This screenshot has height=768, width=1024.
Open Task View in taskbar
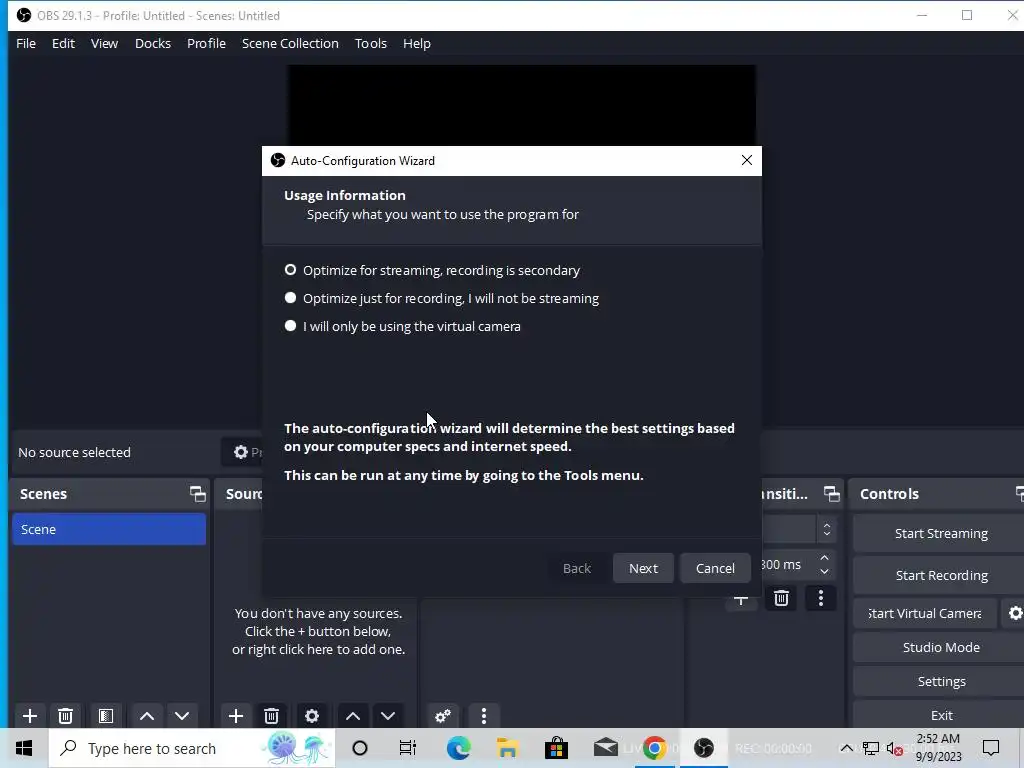pyautogui.click(x=408, y=748)
